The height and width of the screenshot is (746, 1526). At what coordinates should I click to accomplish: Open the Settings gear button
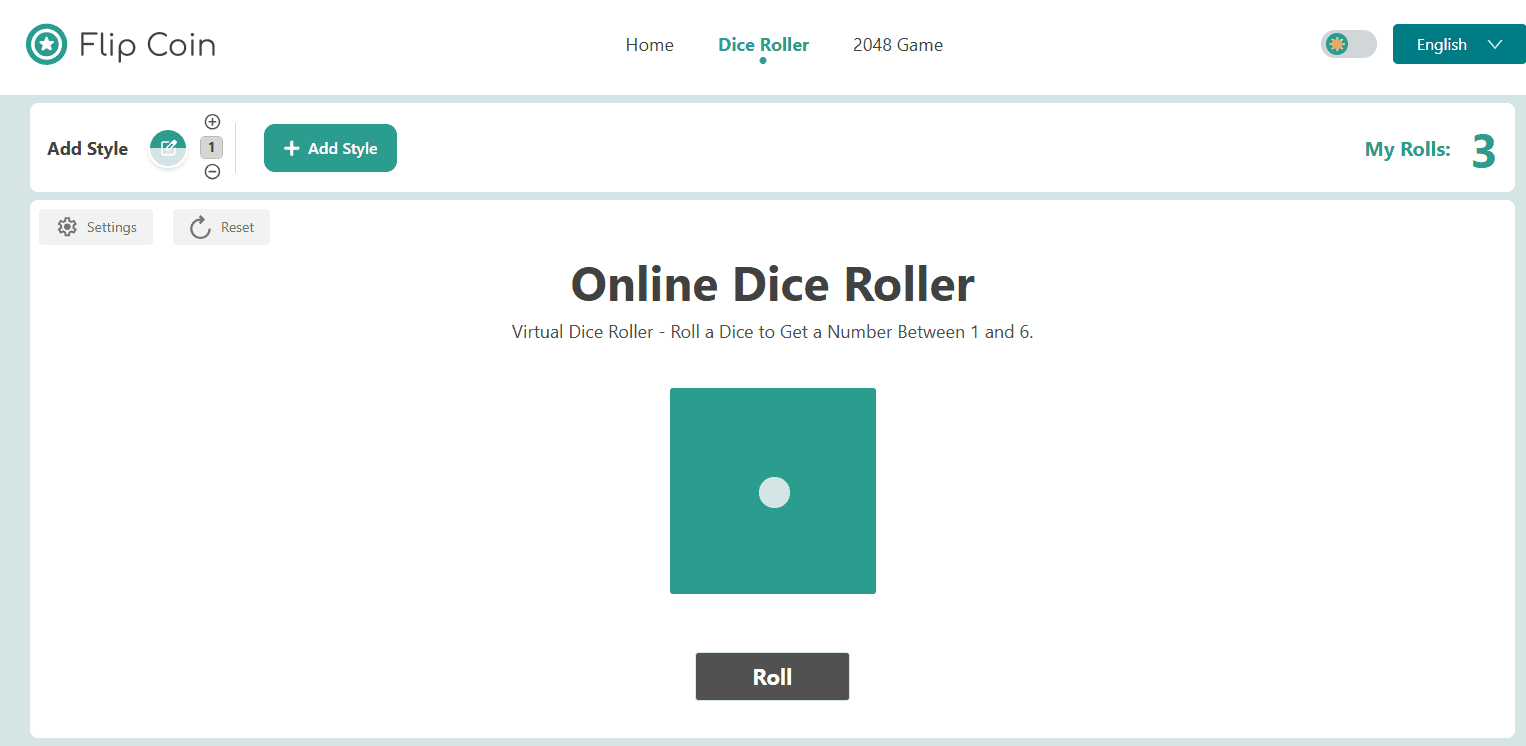pos(96,227)
